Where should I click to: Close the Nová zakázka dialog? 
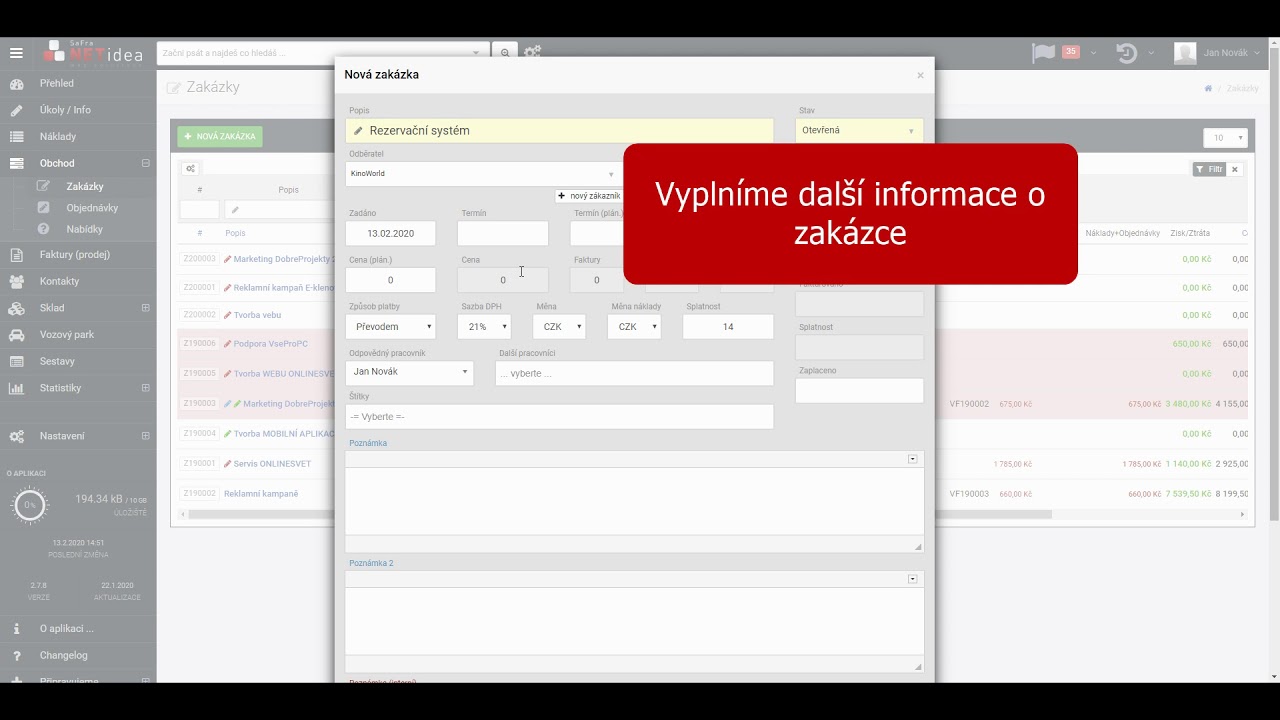[920, 75]
